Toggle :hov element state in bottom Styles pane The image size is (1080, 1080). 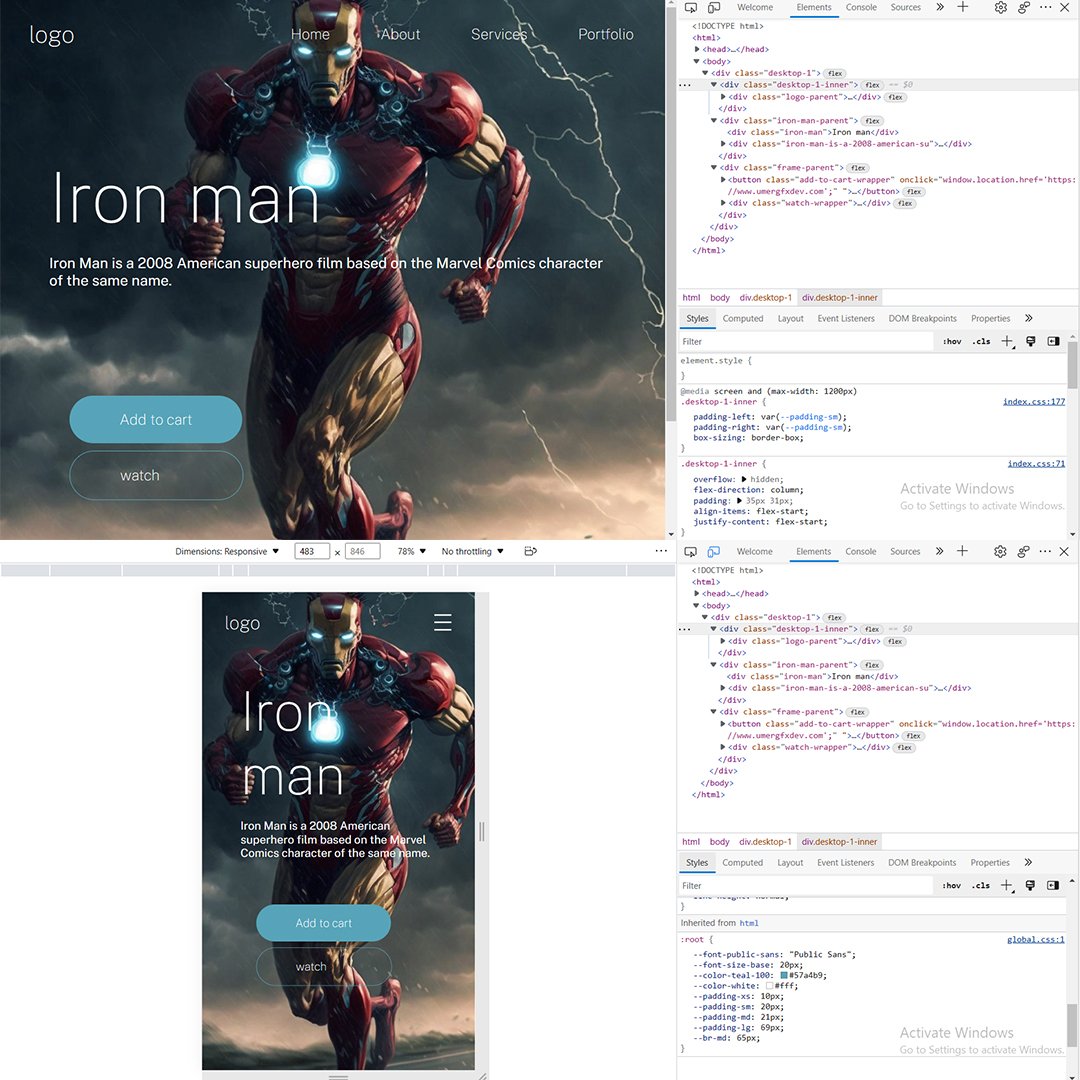pos(953,886)
